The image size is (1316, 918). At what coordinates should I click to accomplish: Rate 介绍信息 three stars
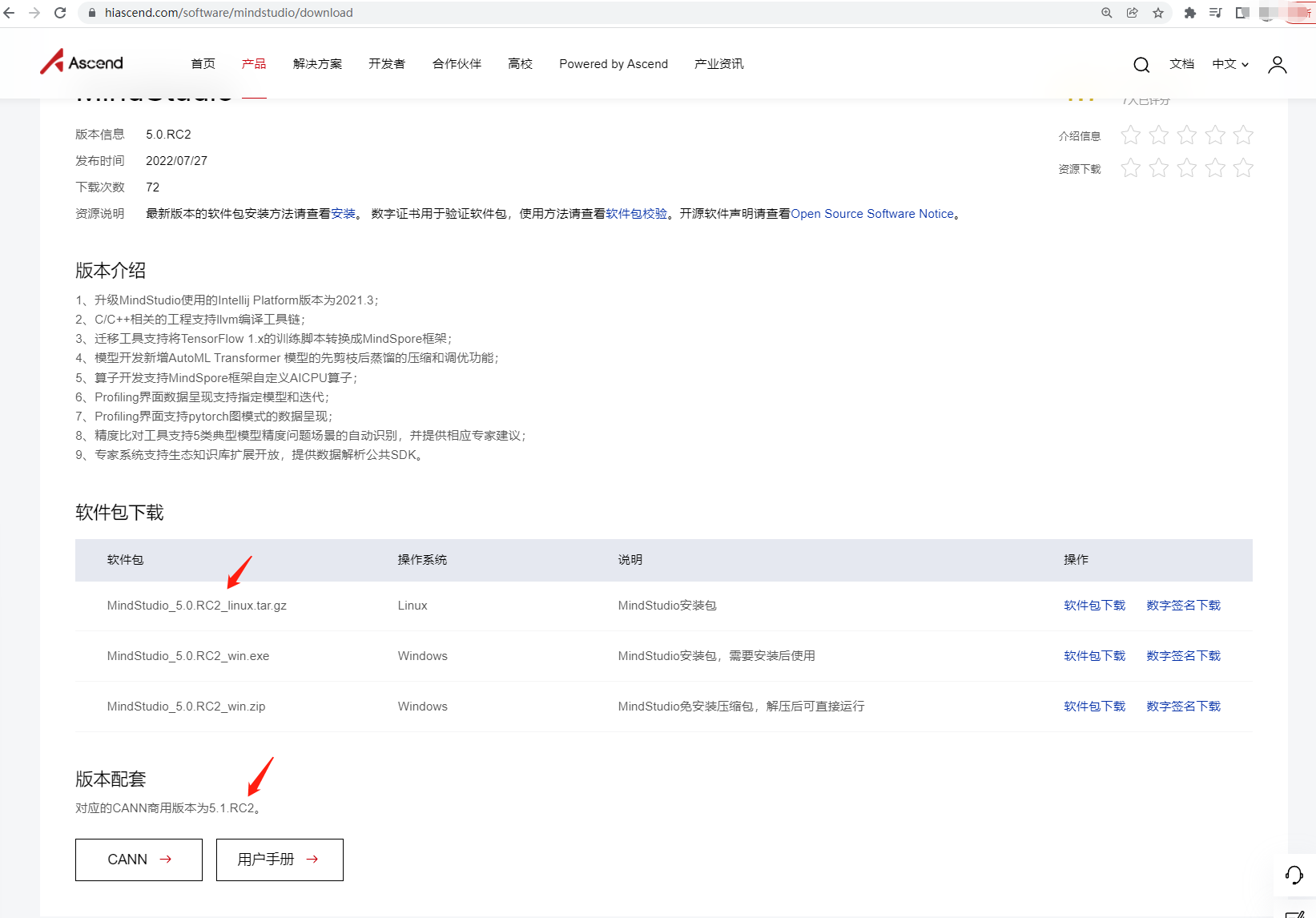point(1187,135)
